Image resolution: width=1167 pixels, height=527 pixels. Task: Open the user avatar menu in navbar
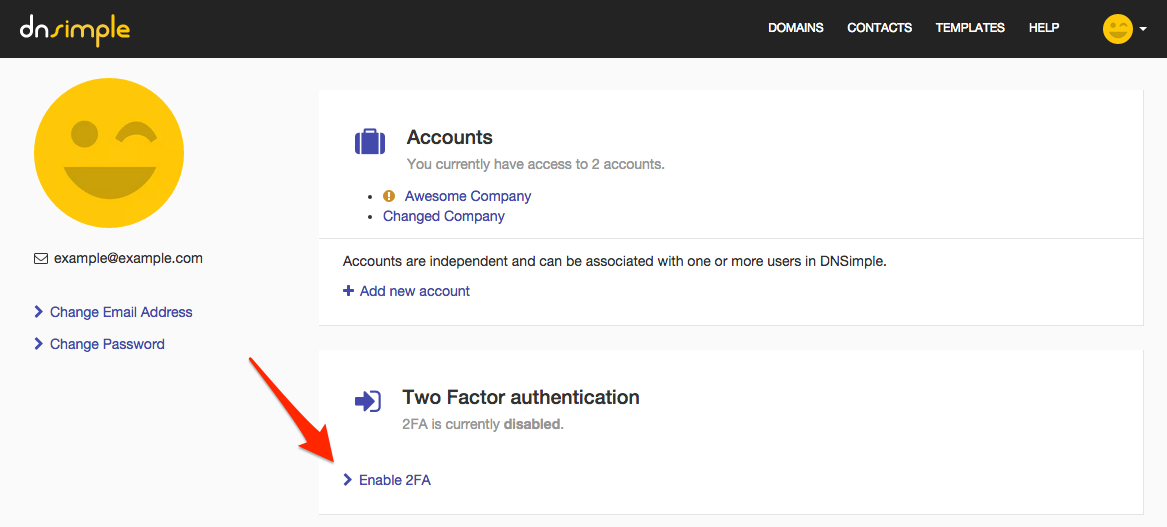click(1117, 29)
